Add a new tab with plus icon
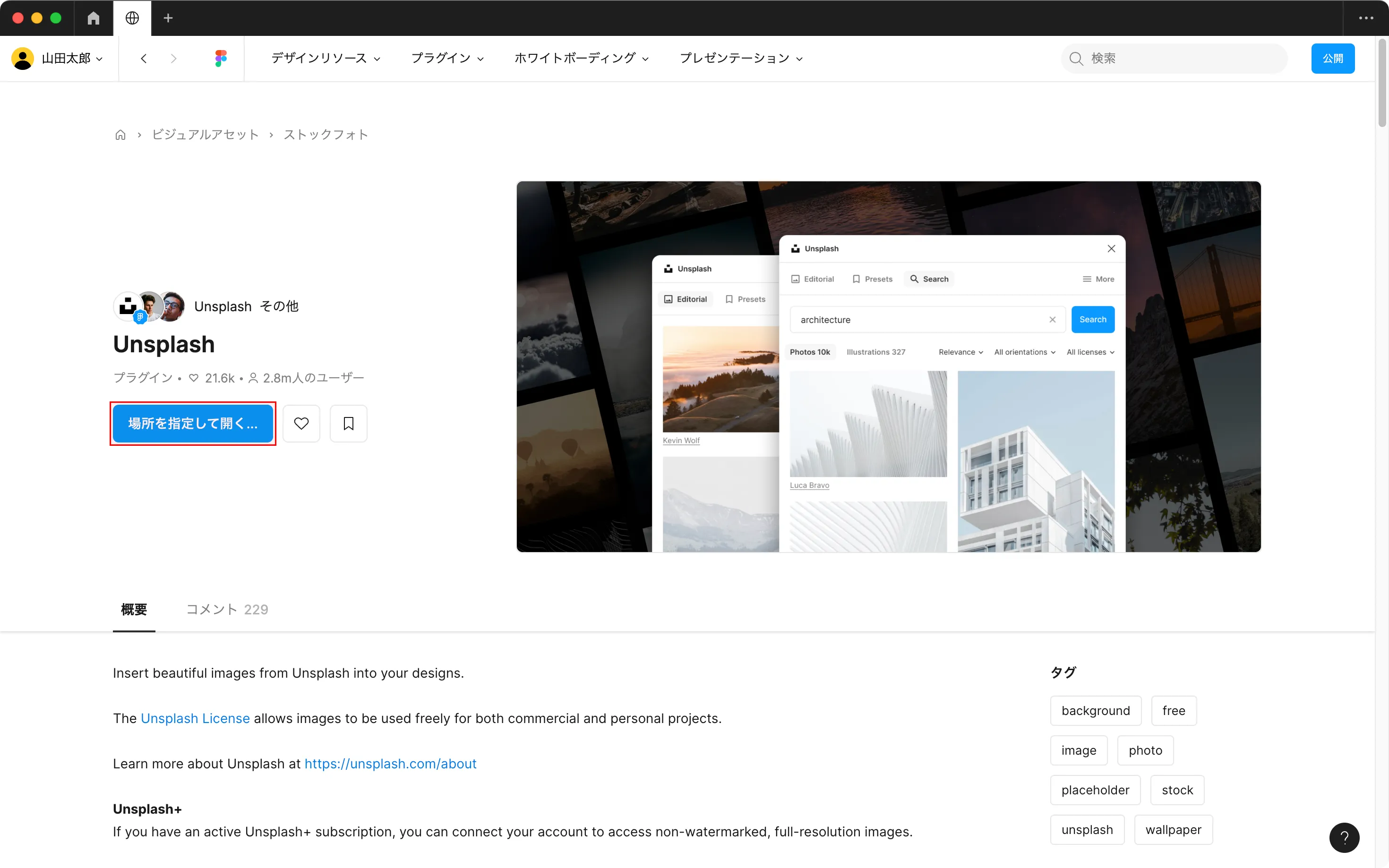The width and height of the screenshot is (1389, 868). [168, 18]
